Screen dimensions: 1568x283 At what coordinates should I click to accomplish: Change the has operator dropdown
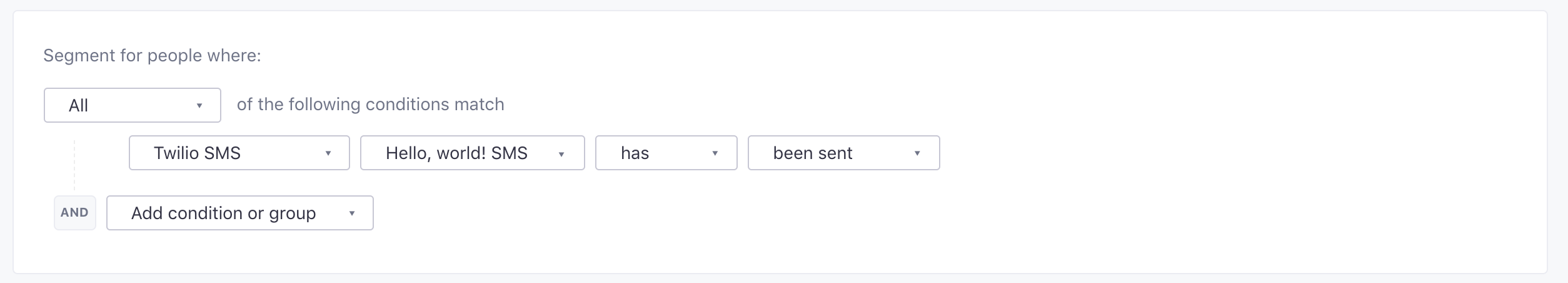point(666,153)
